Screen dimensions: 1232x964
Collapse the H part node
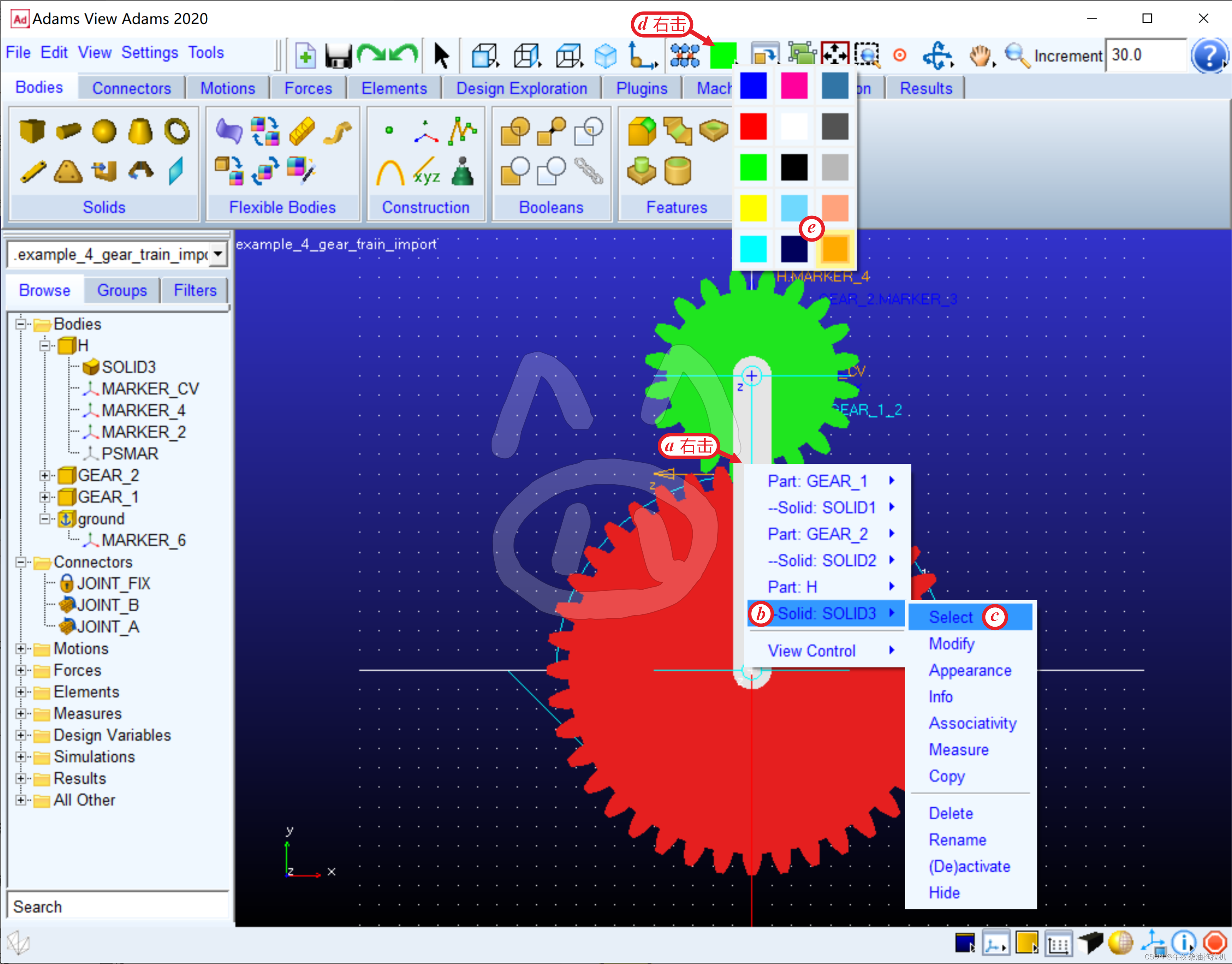[45, 345]
